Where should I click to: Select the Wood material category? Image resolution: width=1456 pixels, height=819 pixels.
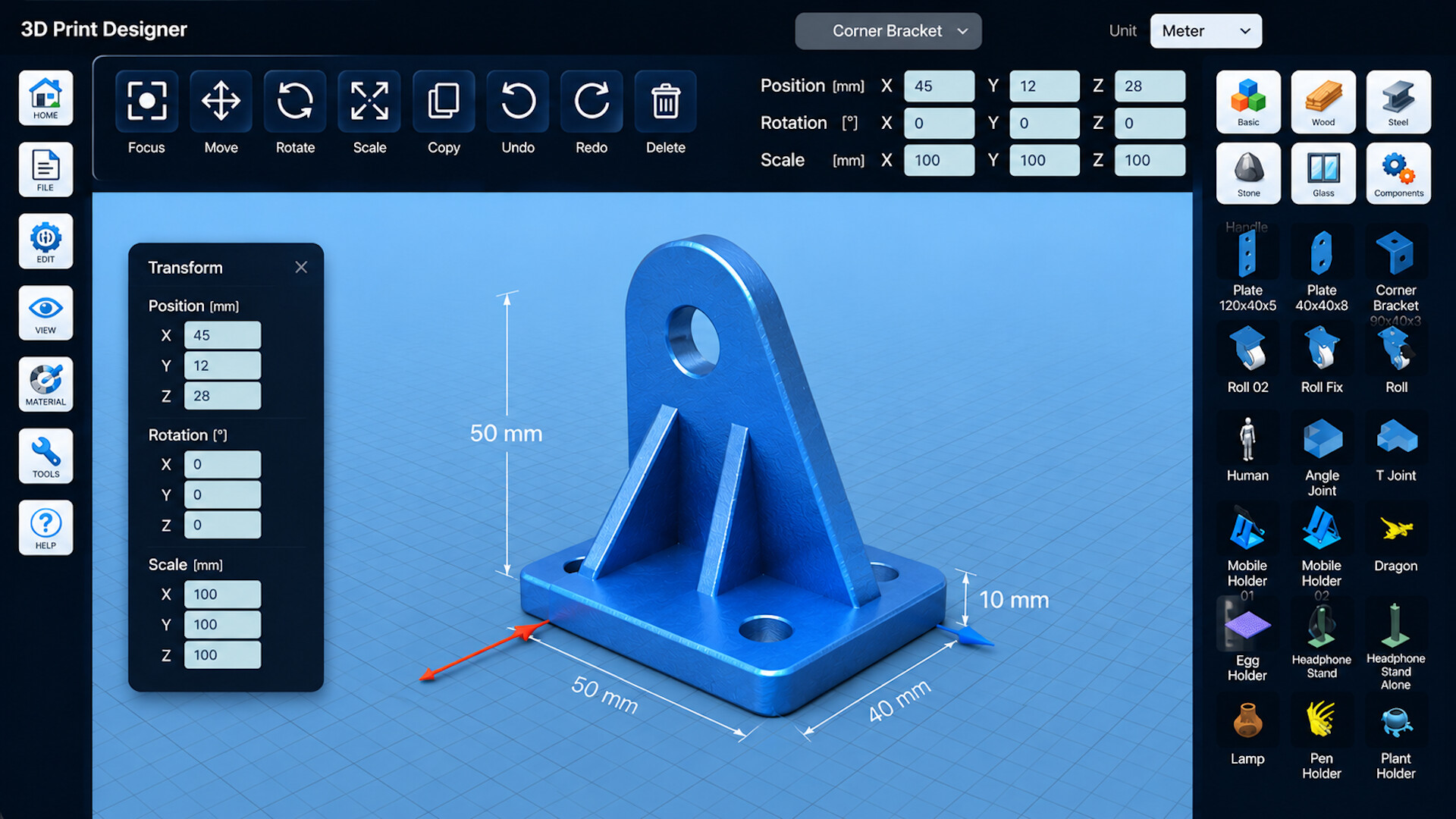point(1323,102)
